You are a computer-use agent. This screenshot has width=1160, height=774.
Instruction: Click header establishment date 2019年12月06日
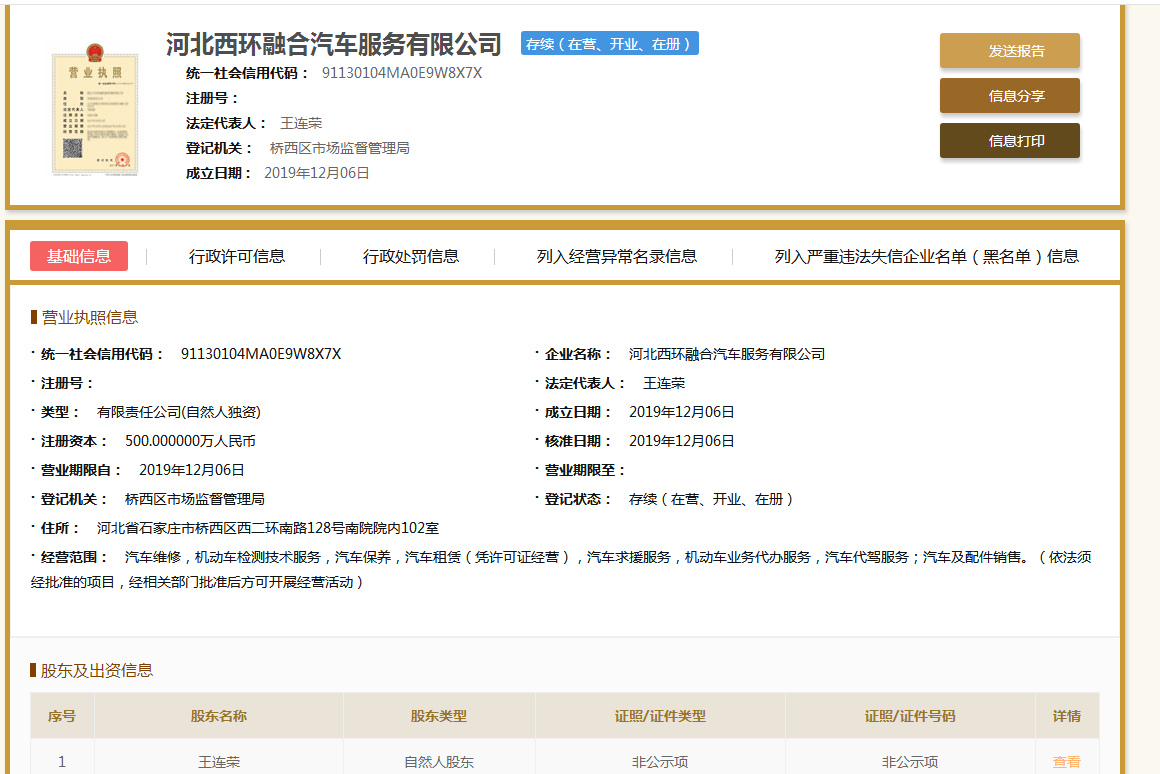317,172
